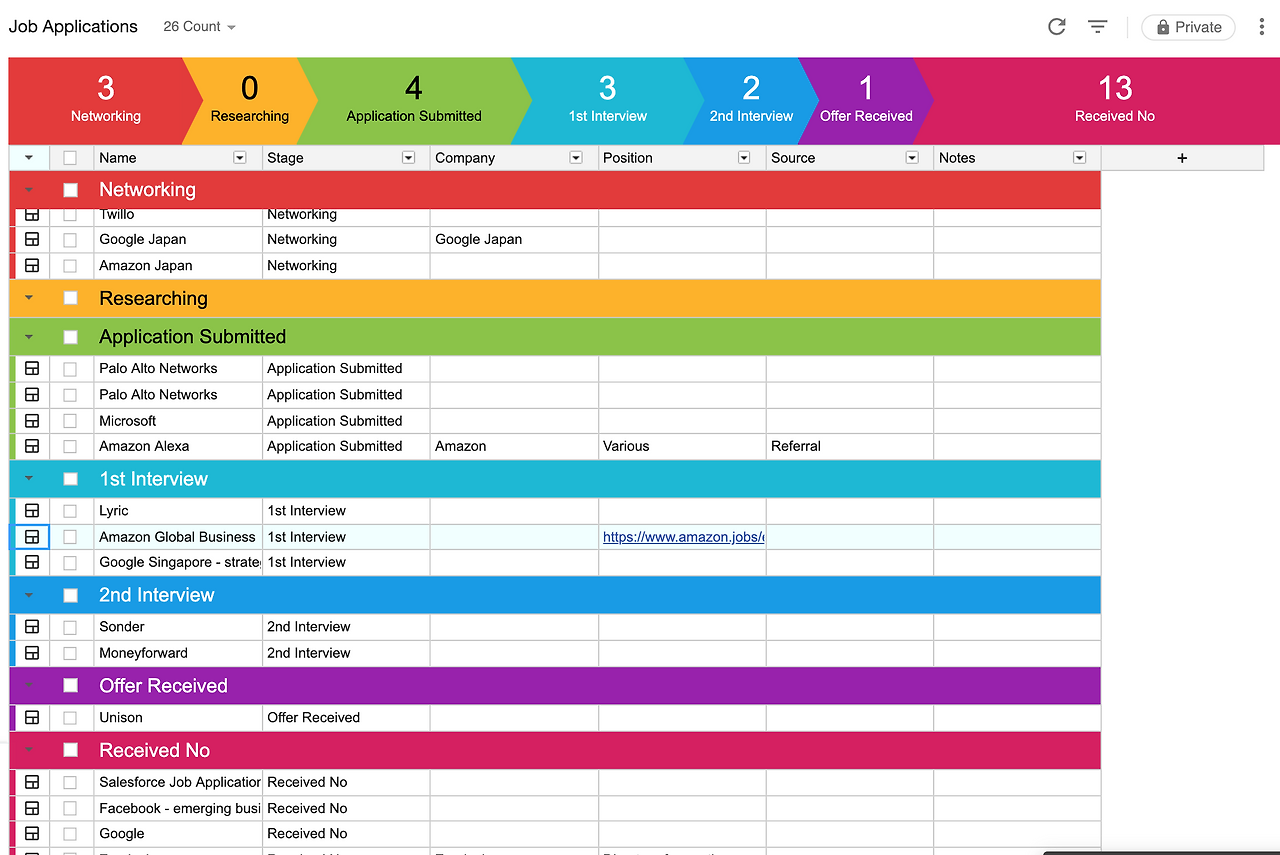The width and height of the screenshot is (1280, 855).
Task: Select the 1st Interview pipeline stage
Action: click(607, 101)
